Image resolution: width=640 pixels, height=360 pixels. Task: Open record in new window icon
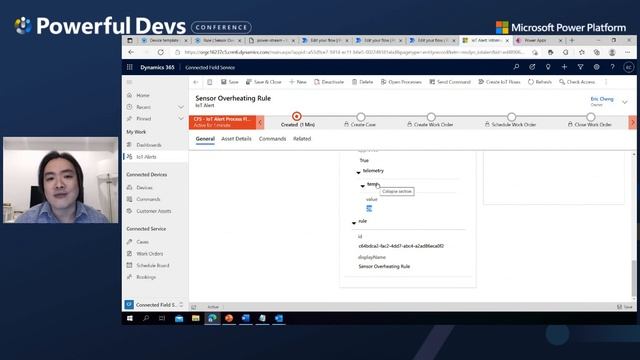click(209, 82)
